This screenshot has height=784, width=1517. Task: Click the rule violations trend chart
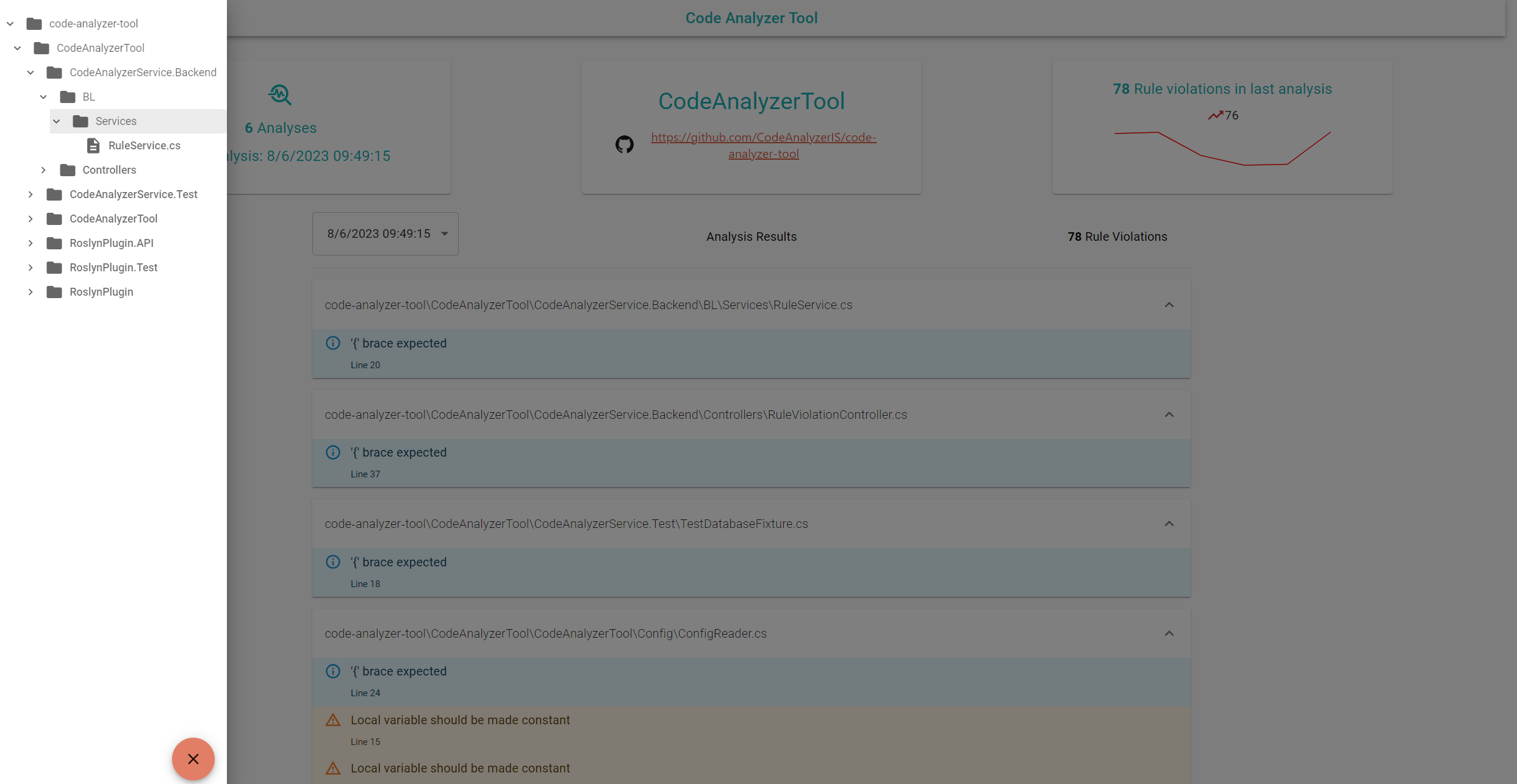pos(1222,148)
